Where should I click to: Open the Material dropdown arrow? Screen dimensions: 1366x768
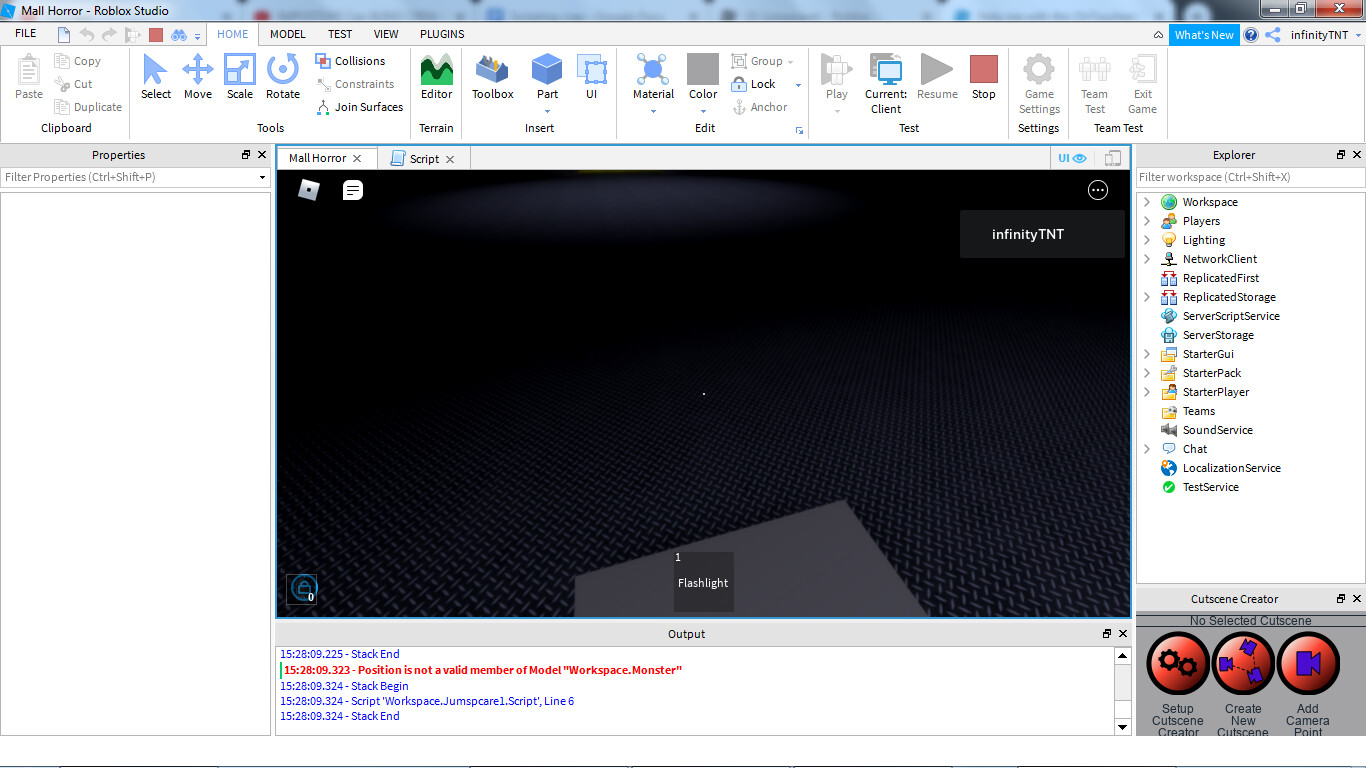(x=653, y=110)
